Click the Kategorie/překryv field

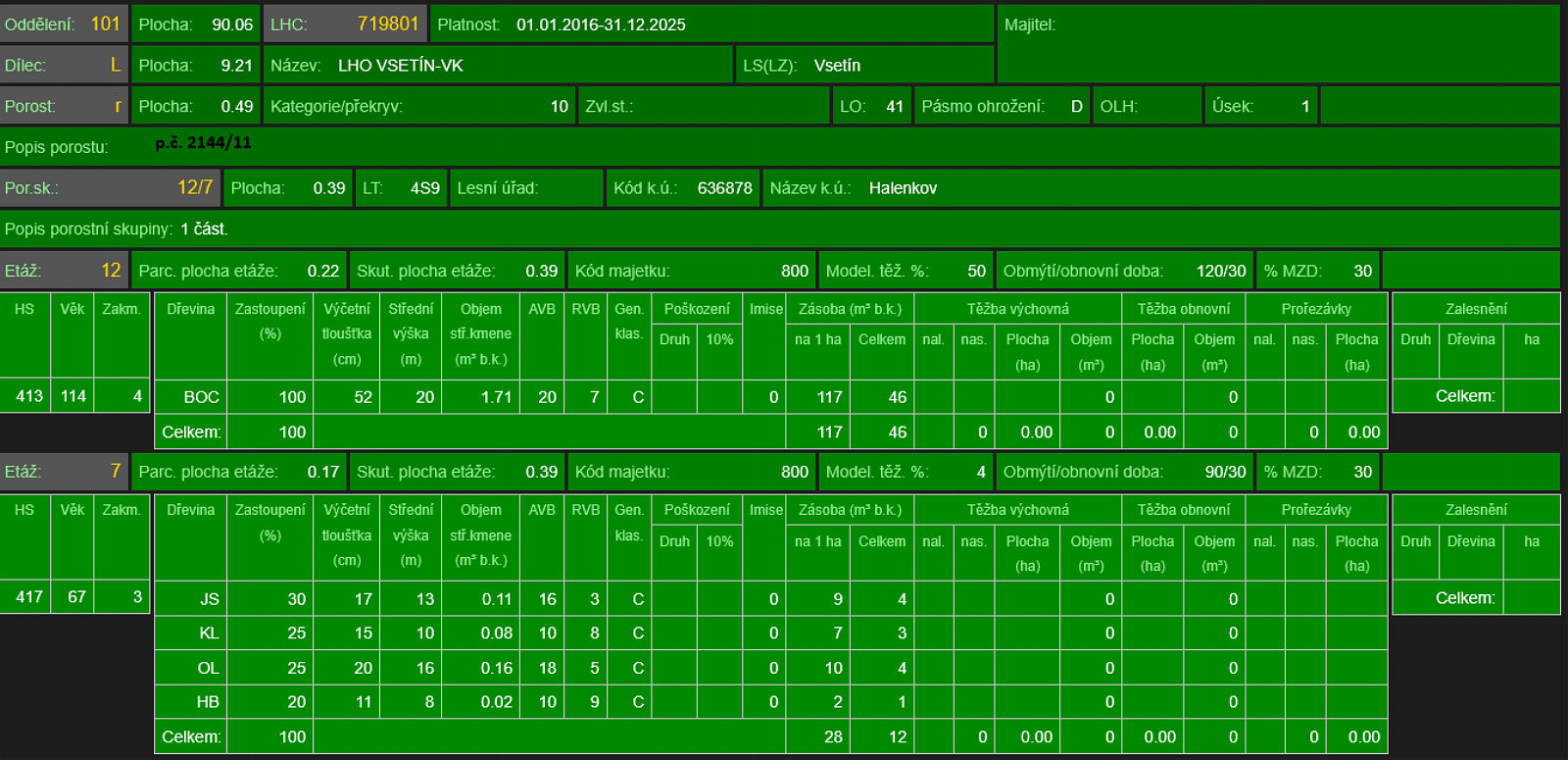420,106
